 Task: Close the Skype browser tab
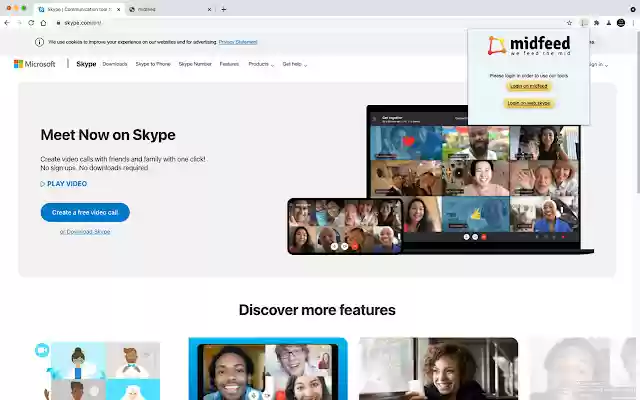[118, 9]
